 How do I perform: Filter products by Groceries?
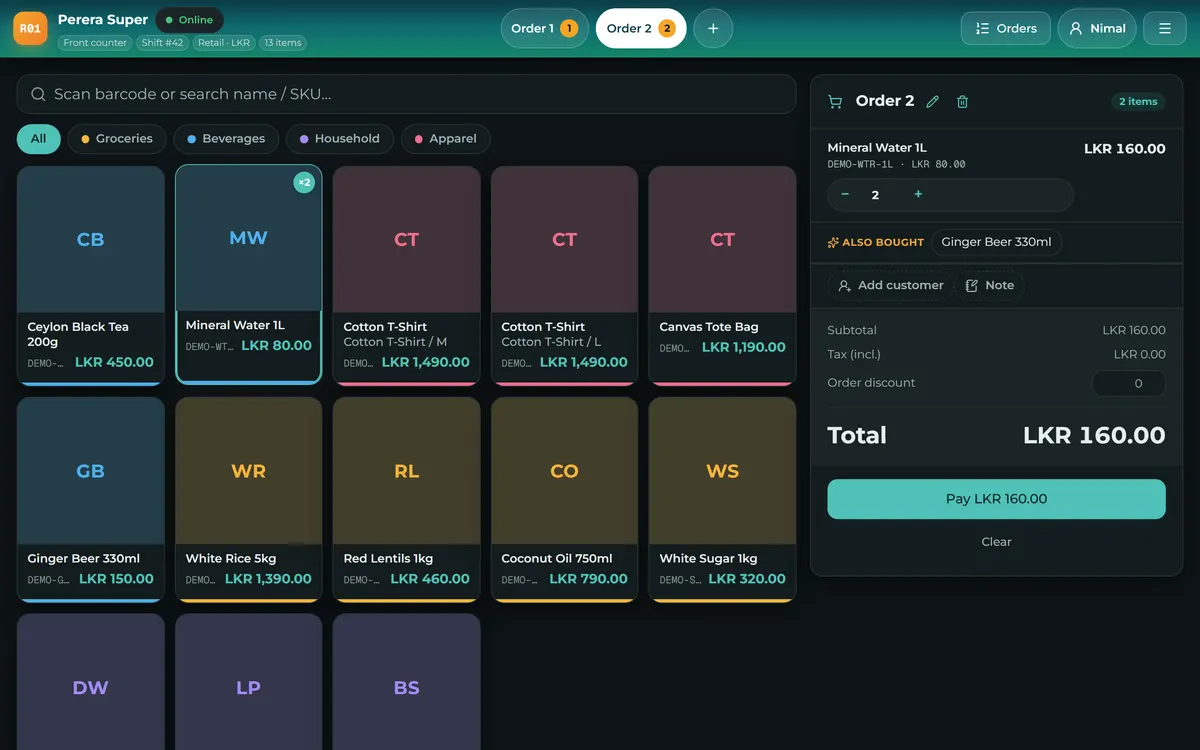pos(117,139)
